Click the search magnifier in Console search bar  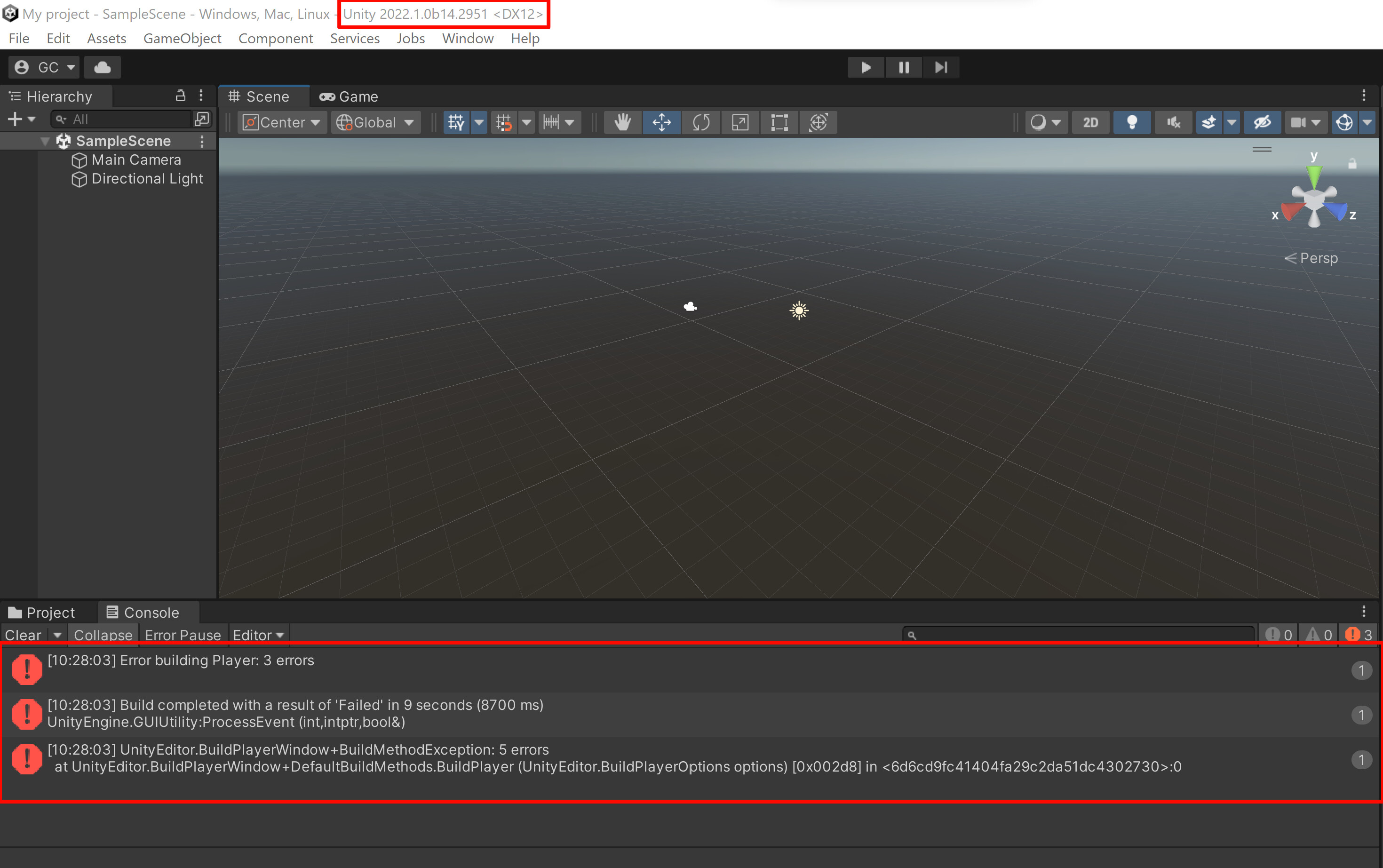point(913,635)
